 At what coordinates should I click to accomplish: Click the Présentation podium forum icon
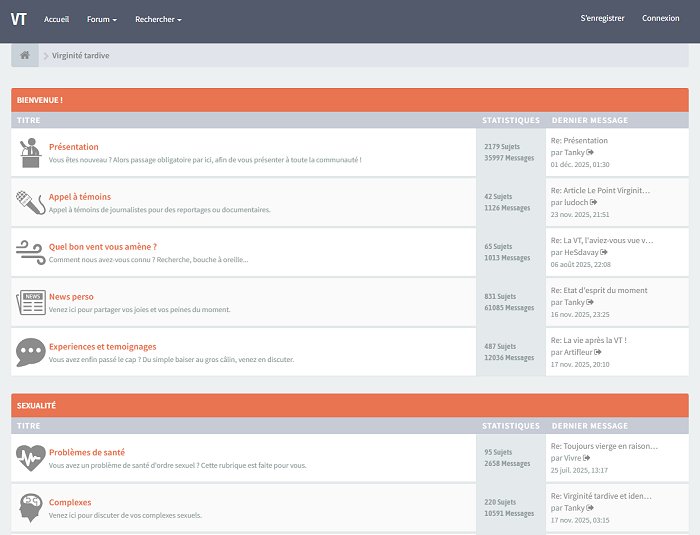(30, 152)
